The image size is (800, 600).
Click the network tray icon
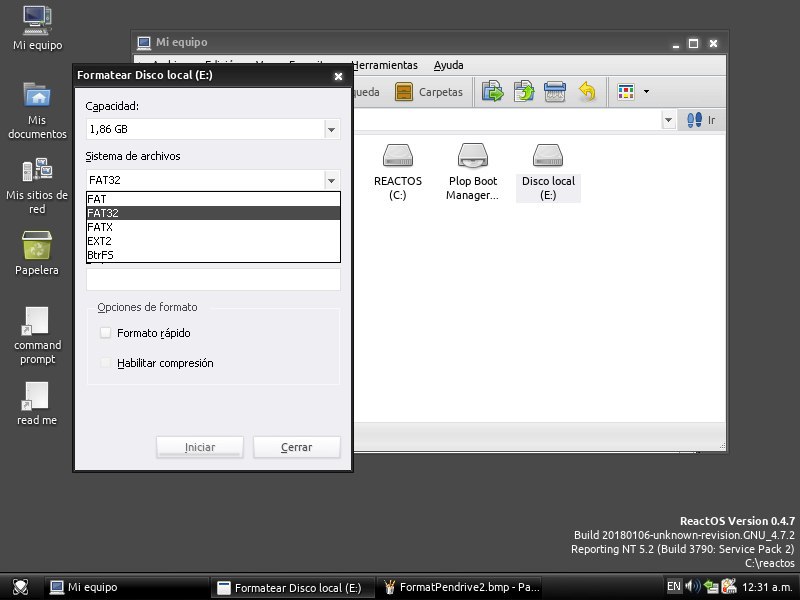tap(711, 586)
